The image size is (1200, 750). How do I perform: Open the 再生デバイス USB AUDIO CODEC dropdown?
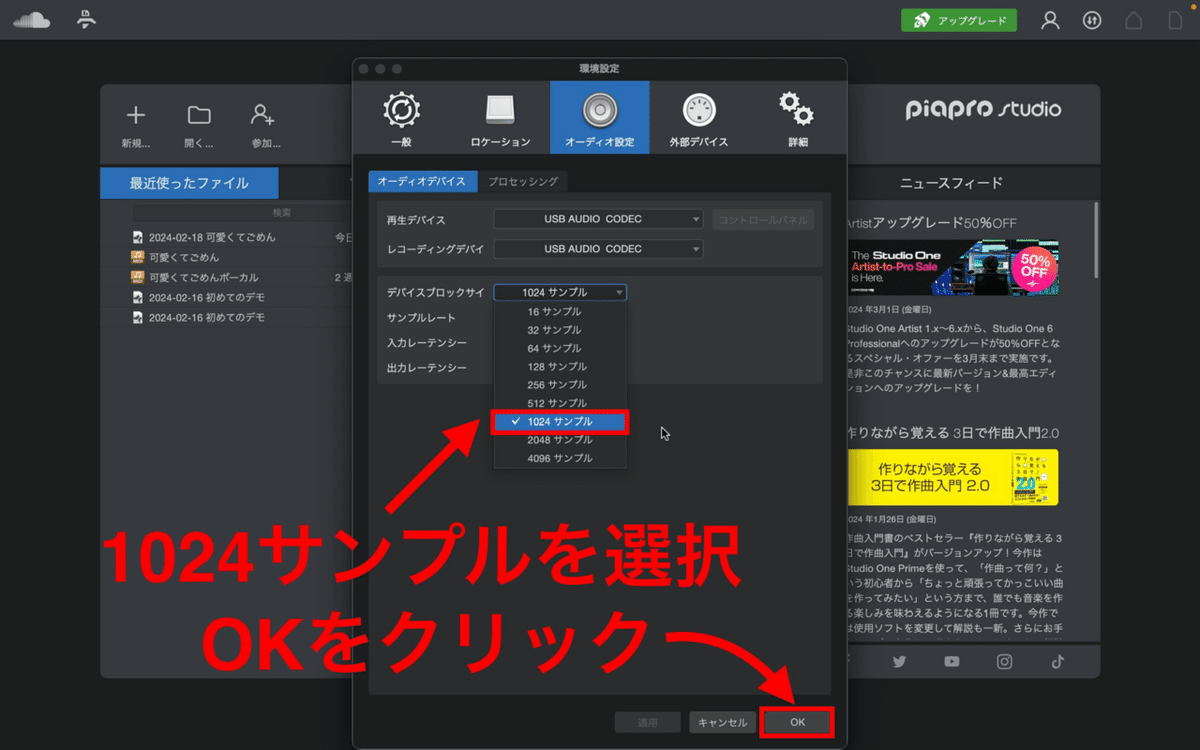598,219
